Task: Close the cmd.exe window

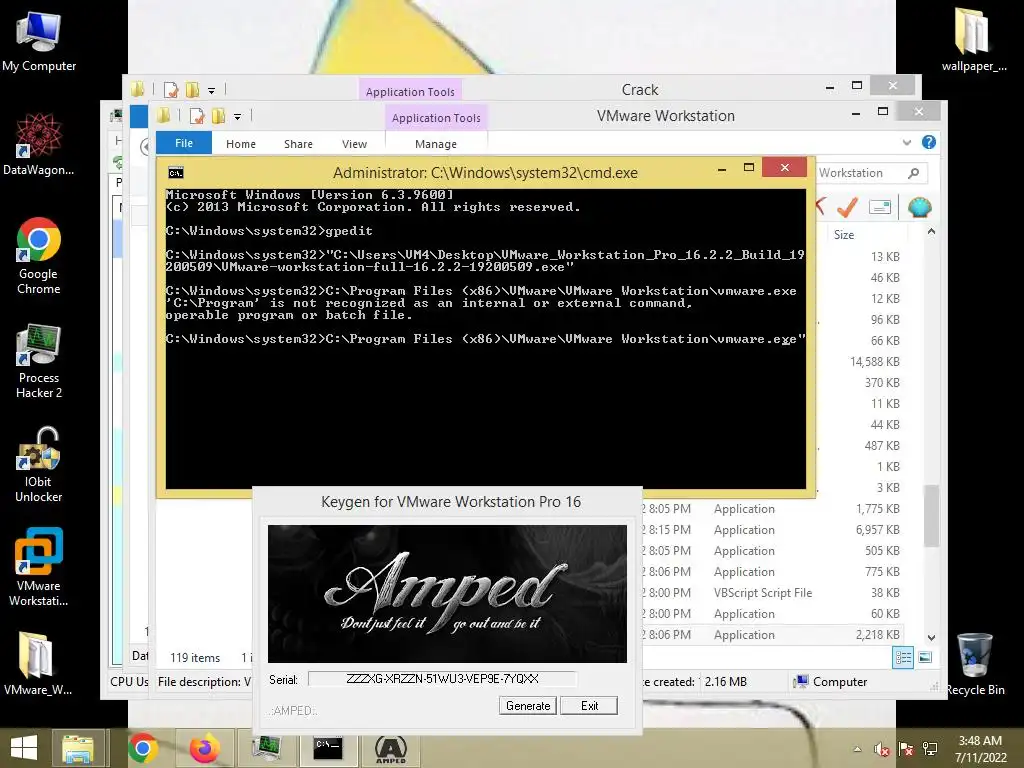Action: point(784,168)
